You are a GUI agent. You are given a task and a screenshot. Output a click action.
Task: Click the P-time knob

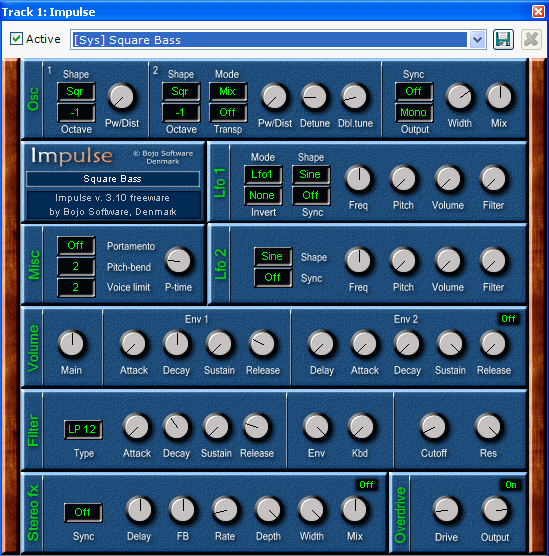point(178,261)
